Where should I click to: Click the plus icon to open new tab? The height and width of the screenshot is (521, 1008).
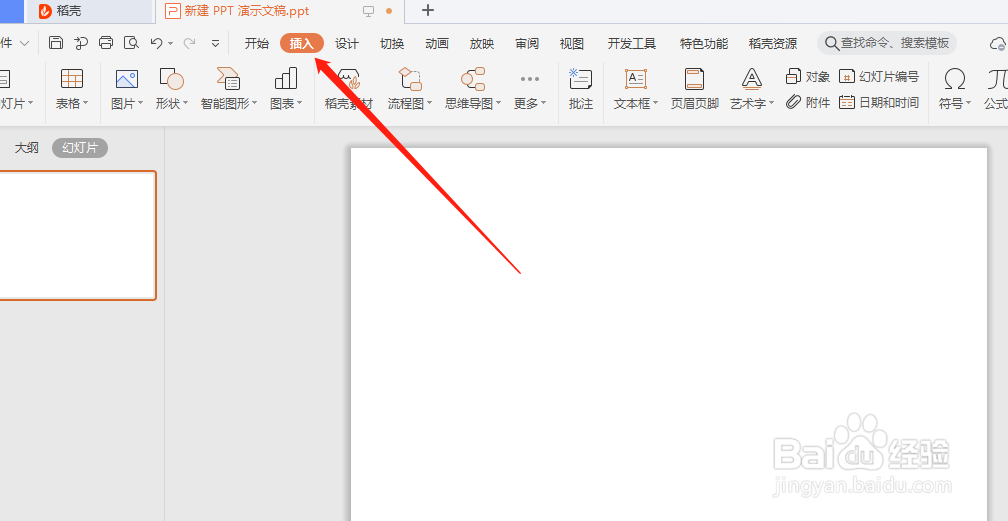[x=428, y=10]
